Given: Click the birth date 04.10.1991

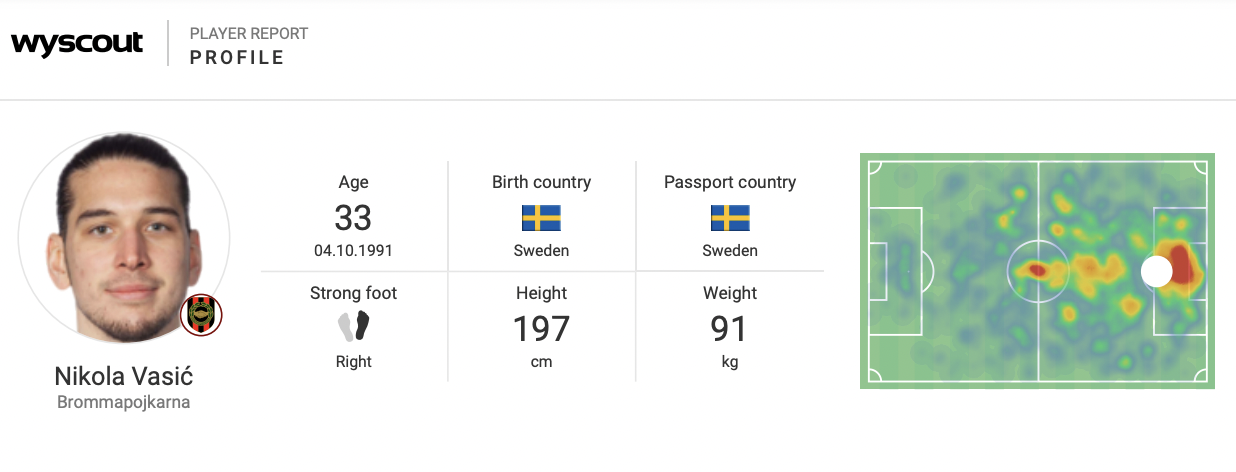Looking at the screenshot, I should click(353, 251).
